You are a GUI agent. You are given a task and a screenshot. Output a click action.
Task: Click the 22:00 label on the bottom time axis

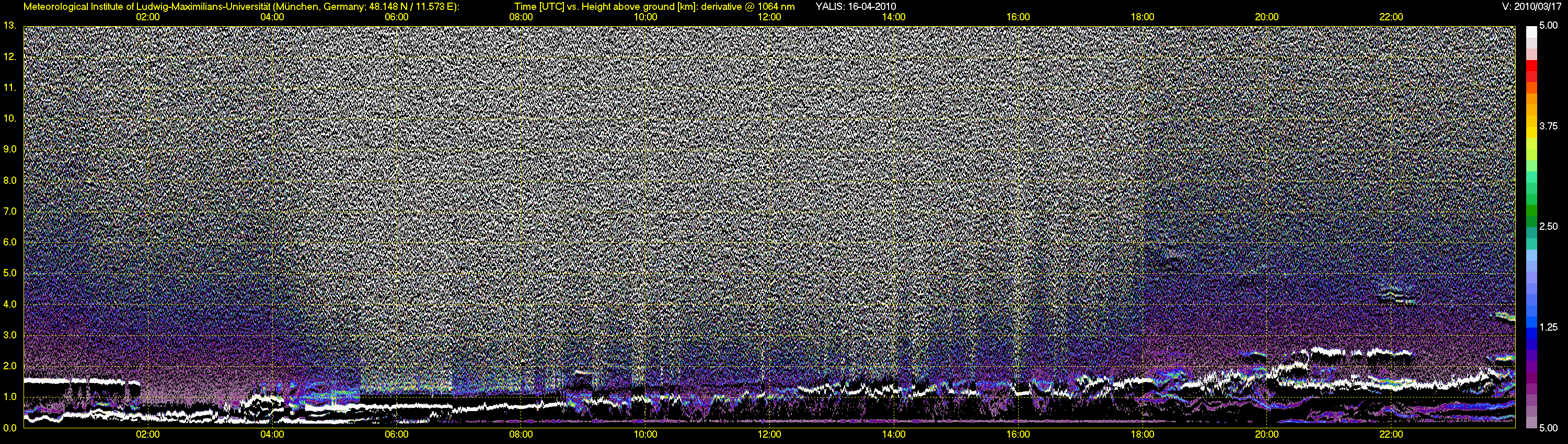[x=1391, y=434]
